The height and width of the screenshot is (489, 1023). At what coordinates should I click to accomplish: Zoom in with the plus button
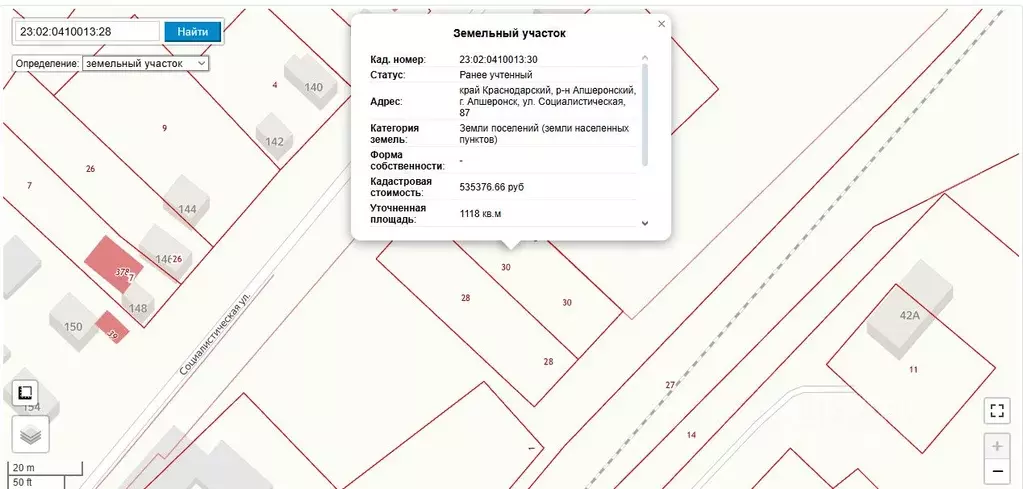[x=997, y=447]
